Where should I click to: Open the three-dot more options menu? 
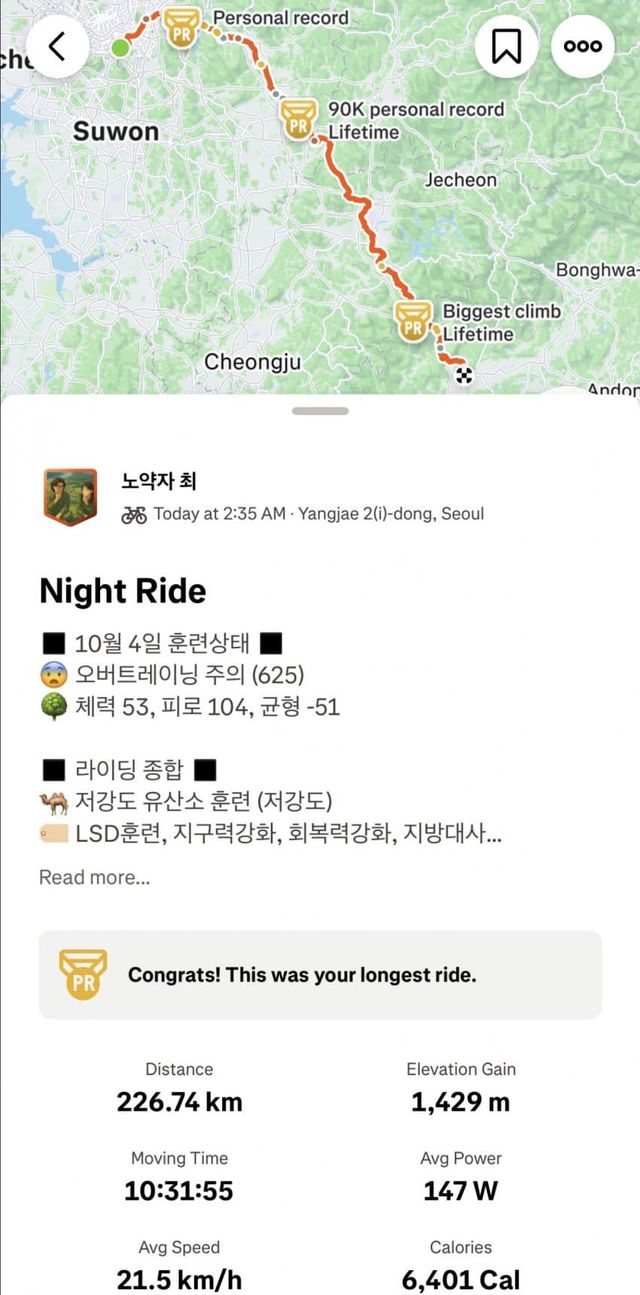tap(583, 46)
